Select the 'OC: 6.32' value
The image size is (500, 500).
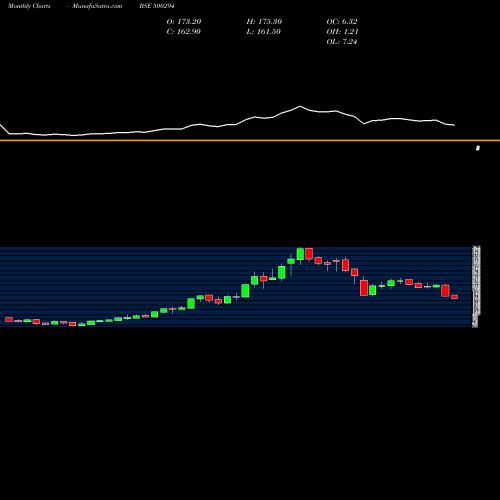[x=342, y=21]
